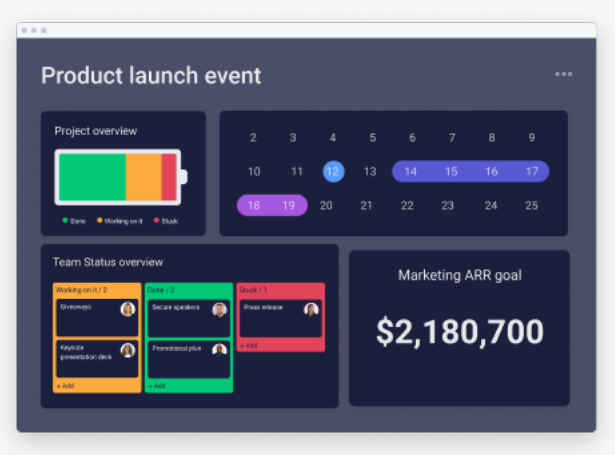Click the Press release card avatar
The width and height of the screenshot is (615, 455).
(311, 309)
